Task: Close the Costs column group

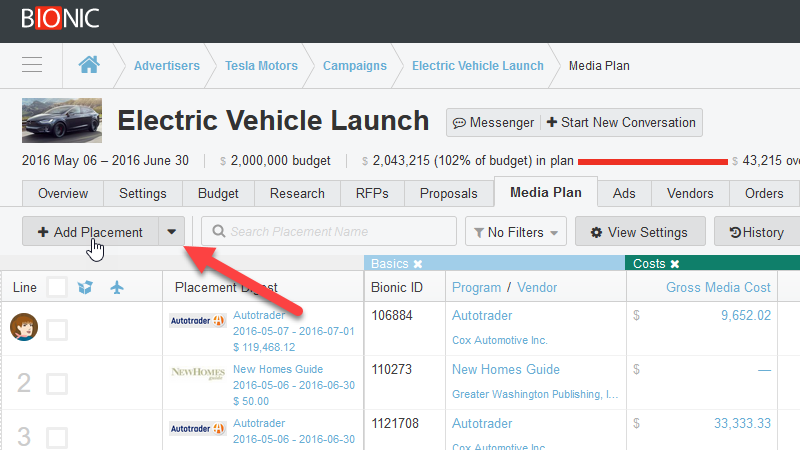Action: [x=674, y=264]
